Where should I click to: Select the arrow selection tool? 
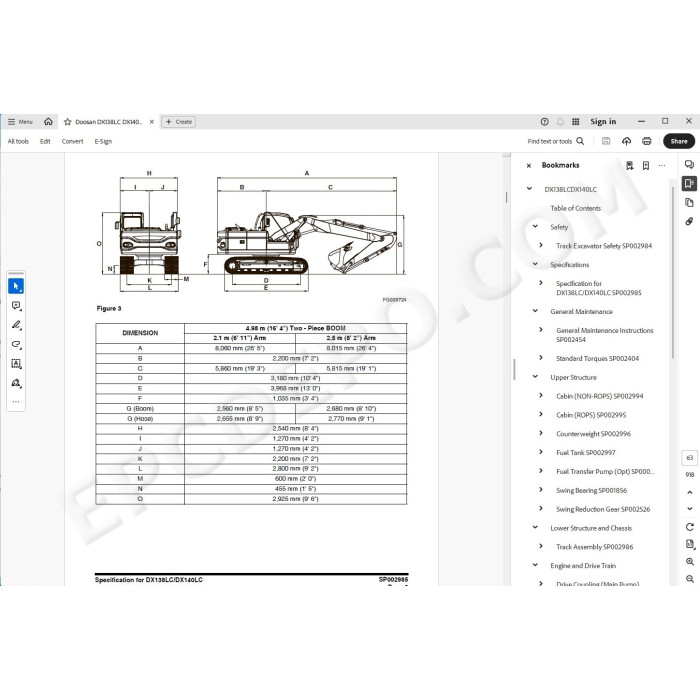click(16, 286)
